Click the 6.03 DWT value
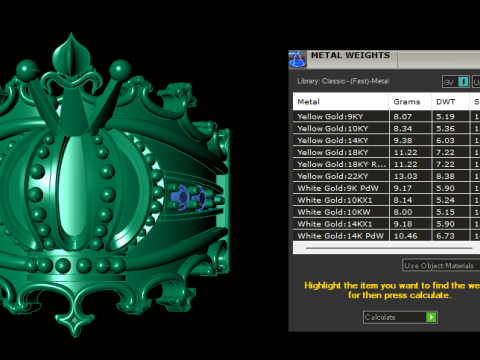 point(445,141)
